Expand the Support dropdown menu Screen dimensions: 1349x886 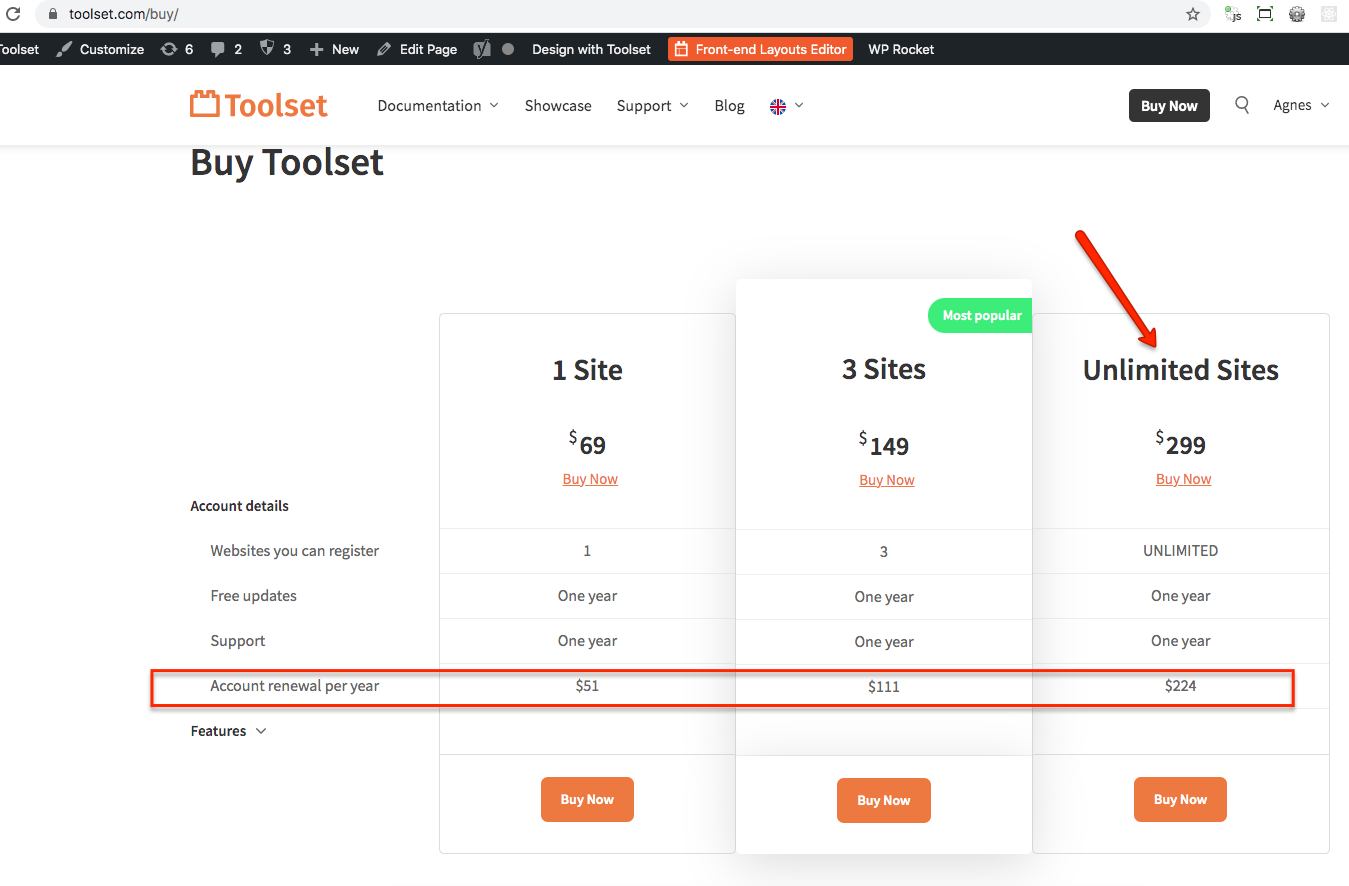point(652,106)
